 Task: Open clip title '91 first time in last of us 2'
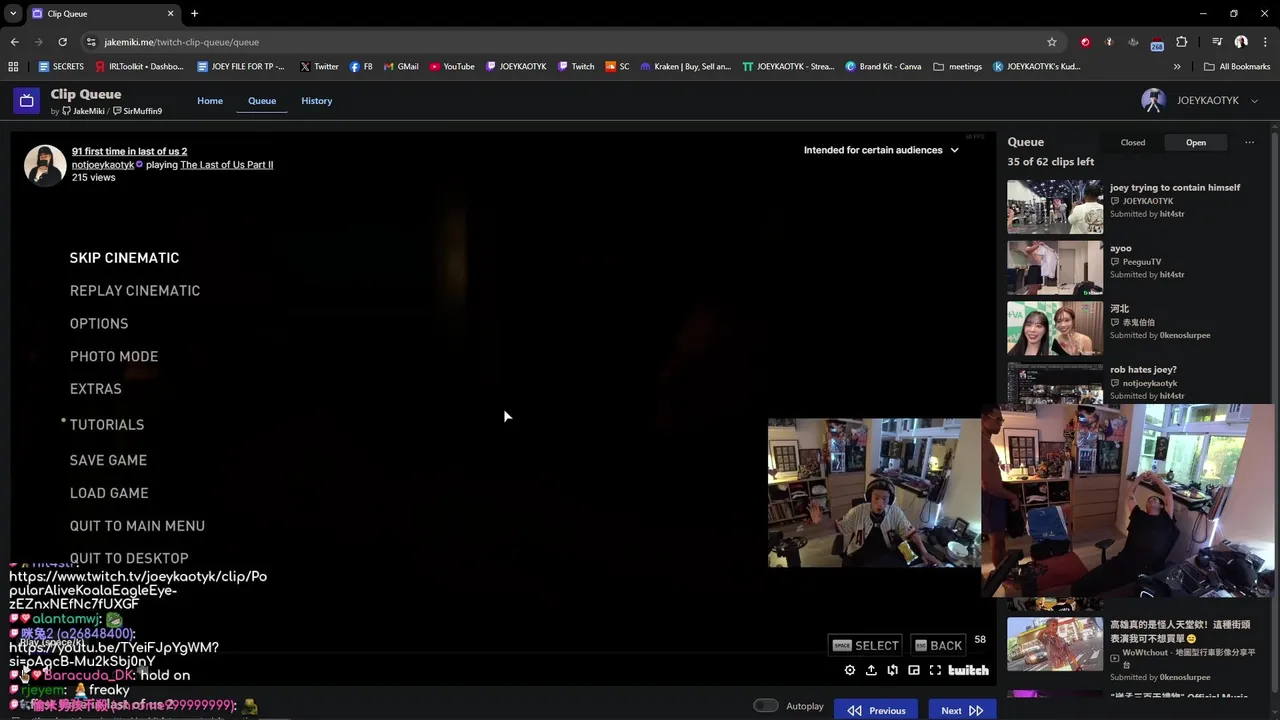point(129,151)
